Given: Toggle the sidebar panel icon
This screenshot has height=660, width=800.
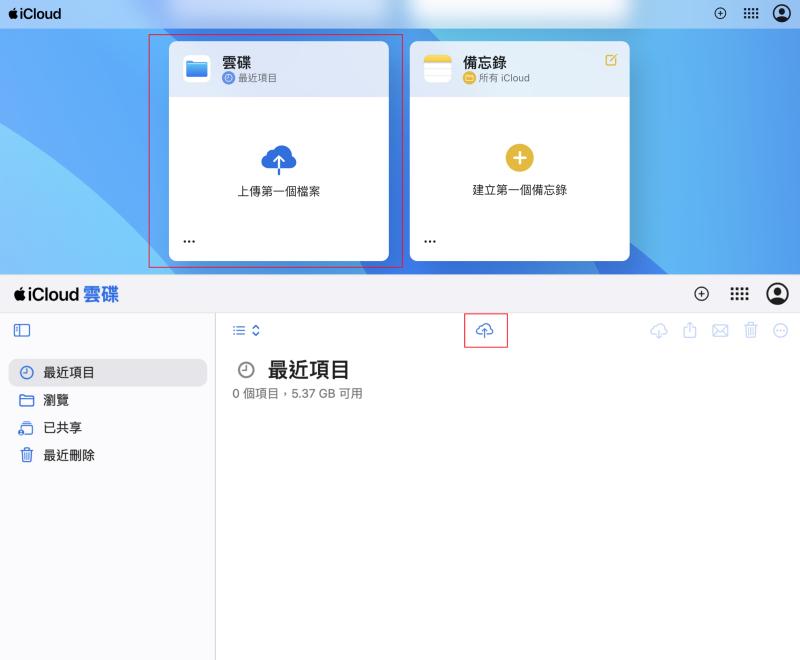Looking at the screenshot, I should coord(22,331).
